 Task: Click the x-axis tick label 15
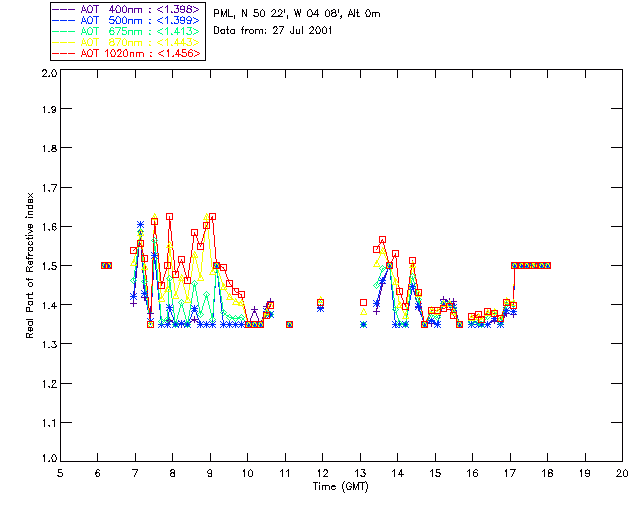(435, 473)
